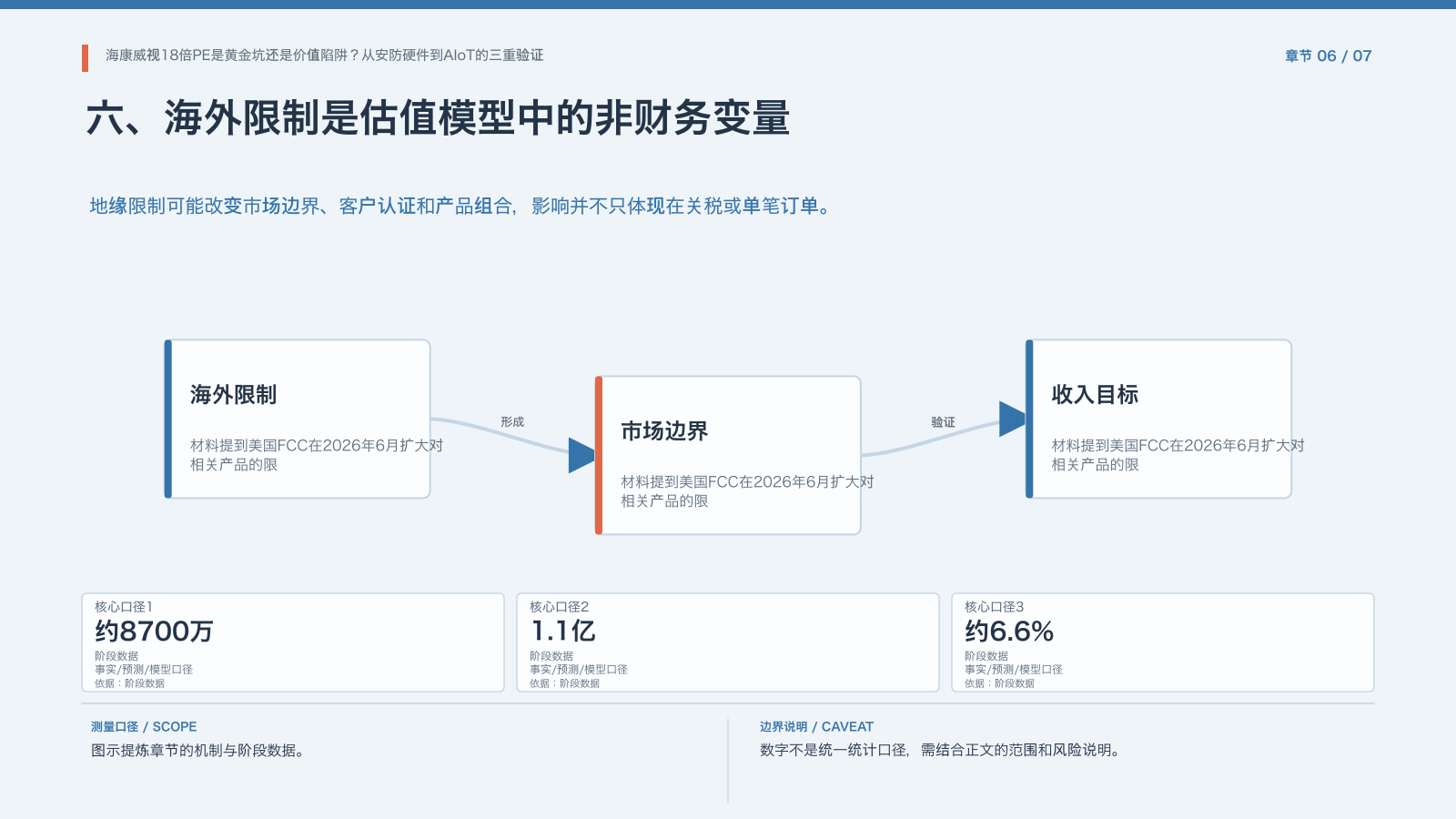Viewport: 1456px width, 819px height.
Task: Click 依据：阶段数据 under 约8700万
Action: tap(129, 683)
